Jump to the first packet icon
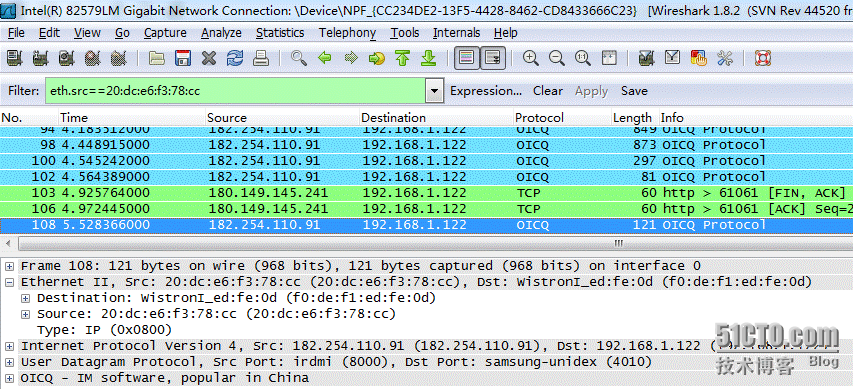Viewport: 853px width, 389px height. [403, 58]
